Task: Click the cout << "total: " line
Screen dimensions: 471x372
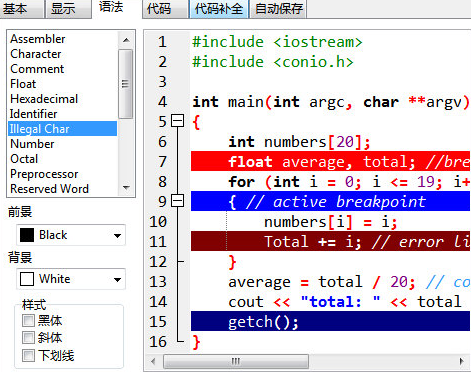Action: coord(345,302)
